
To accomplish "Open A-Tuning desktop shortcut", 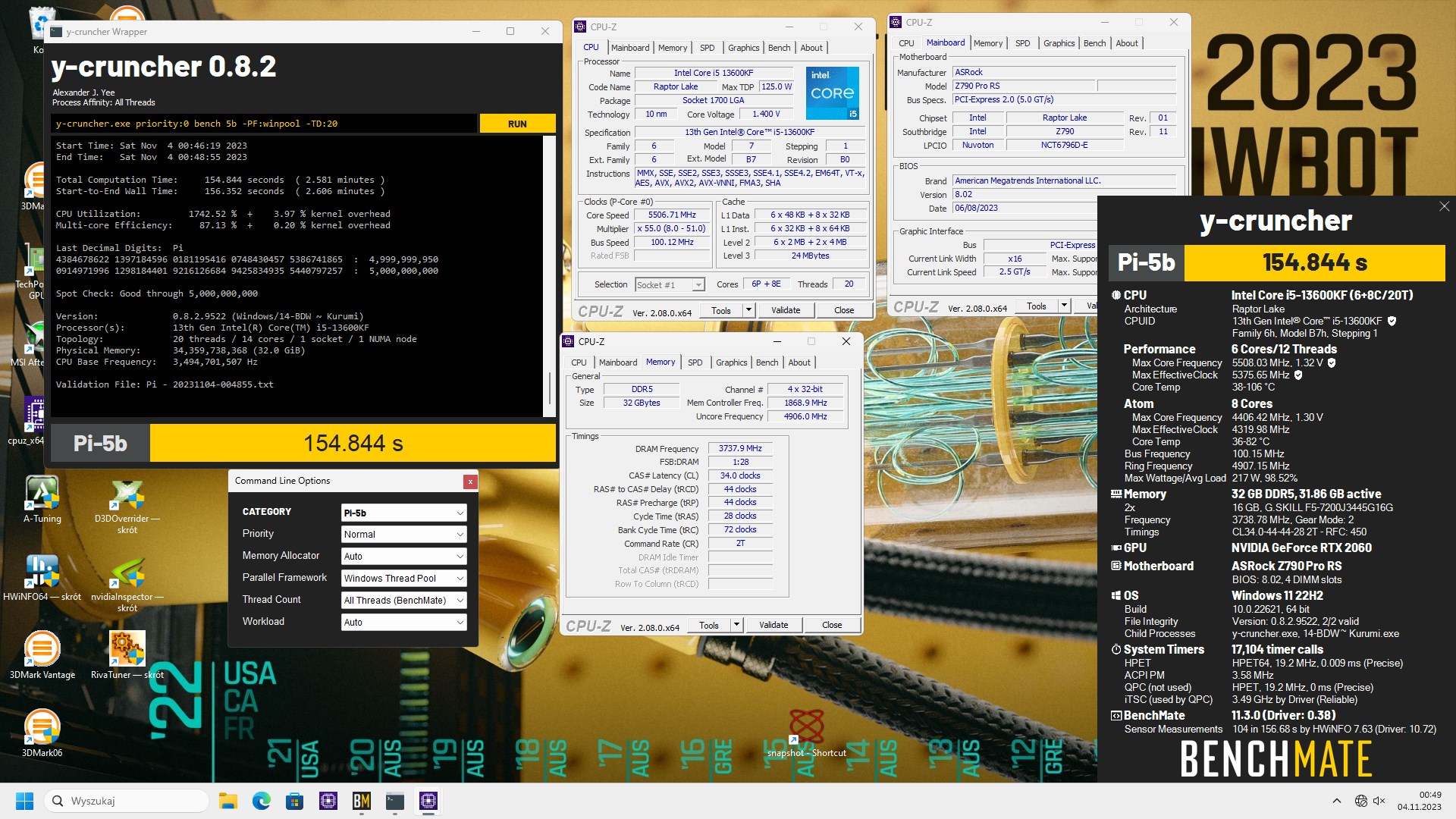I will [42, 499].
